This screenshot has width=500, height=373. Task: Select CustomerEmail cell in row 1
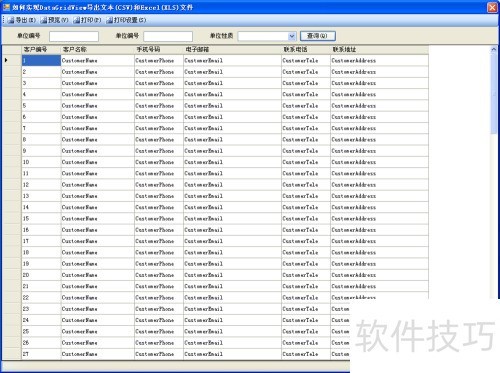[x=232, y=60]
